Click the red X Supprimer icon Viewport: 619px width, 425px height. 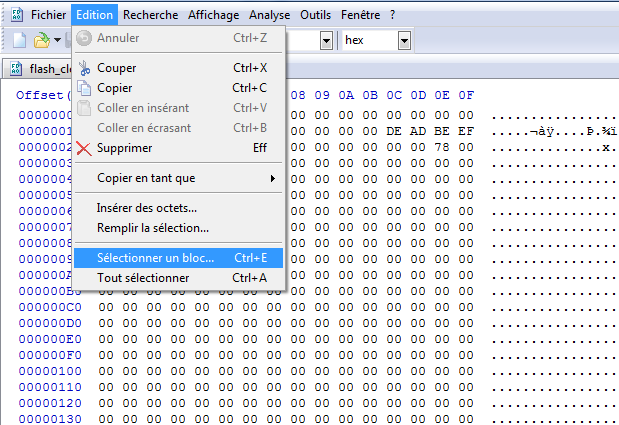pyautogui.click(x=85, y=148)
